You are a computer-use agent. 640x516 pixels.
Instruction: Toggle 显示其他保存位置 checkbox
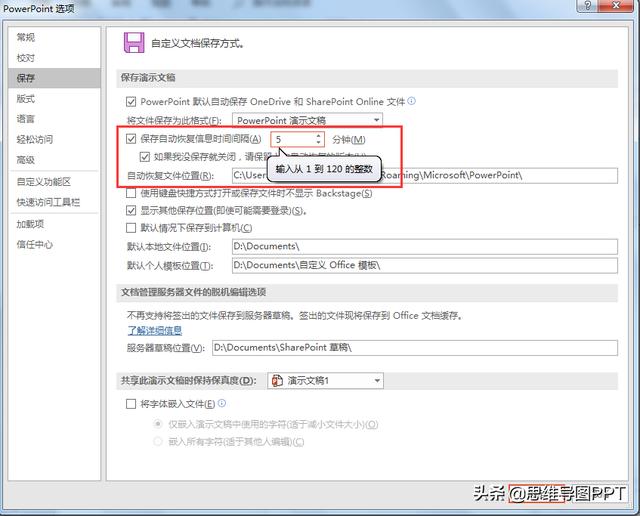click(x=131, y=211)
